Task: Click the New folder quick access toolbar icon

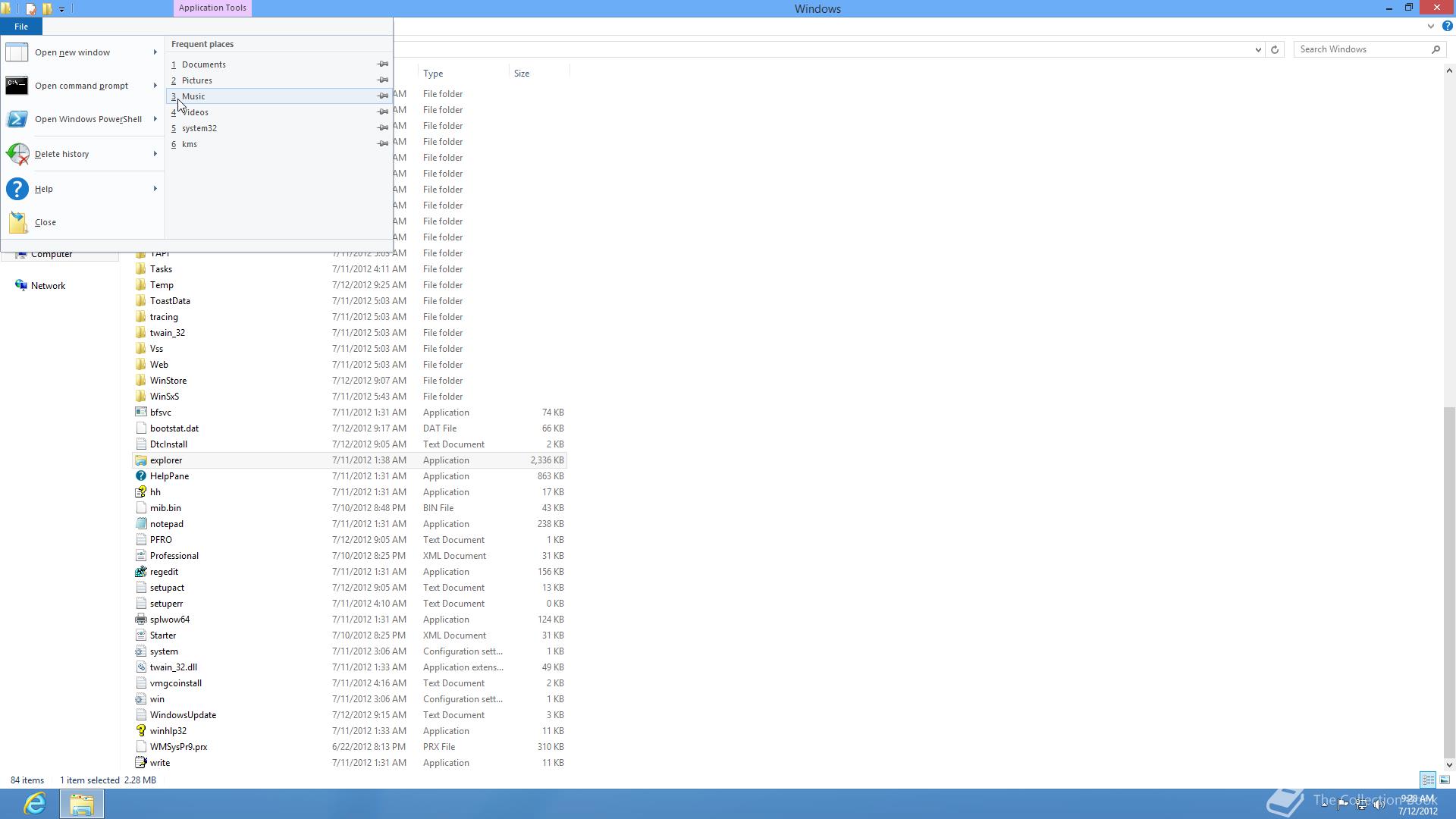Action: click(x=47, y=9)
